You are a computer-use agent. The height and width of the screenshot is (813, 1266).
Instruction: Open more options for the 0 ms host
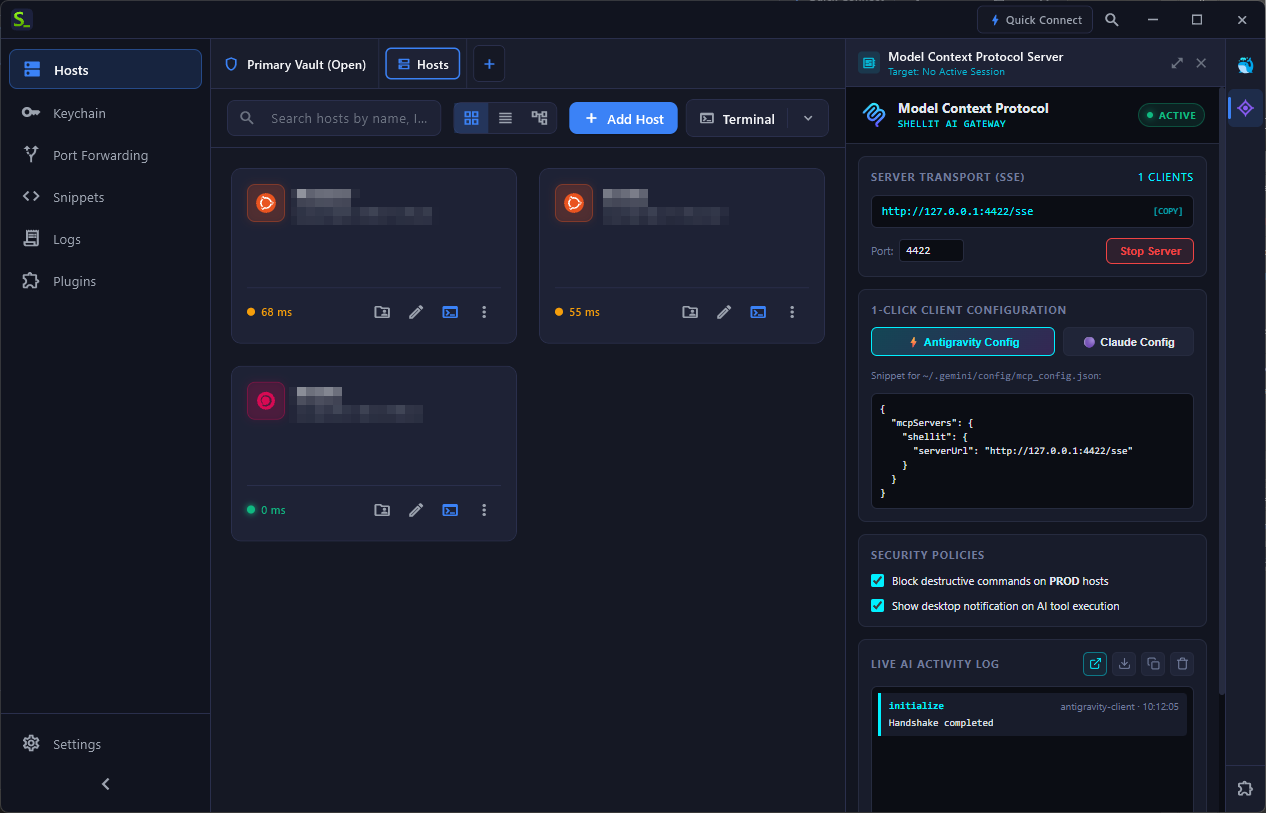click(484, 510)
